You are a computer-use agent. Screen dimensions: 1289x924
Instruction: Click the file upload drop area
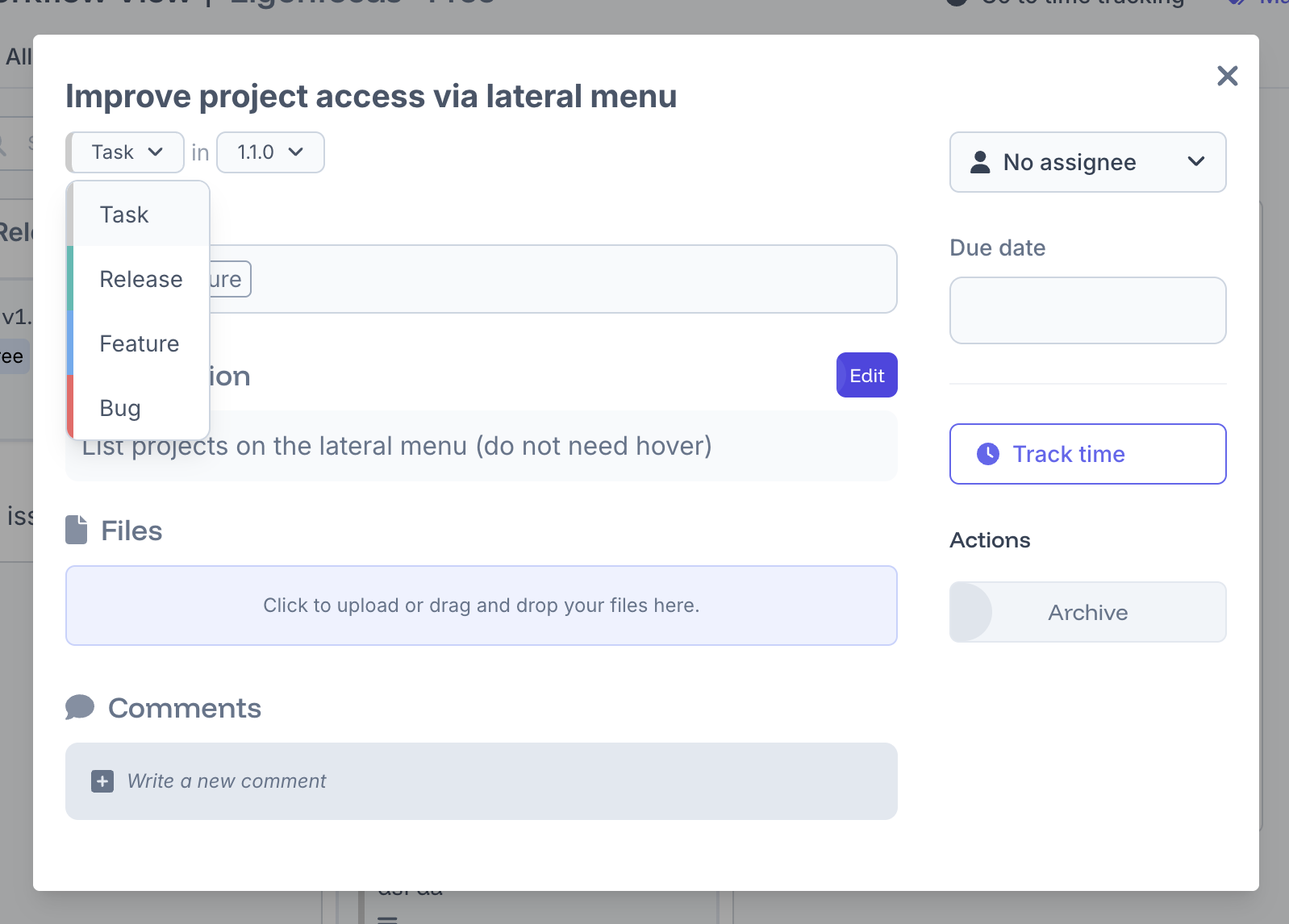click(x=481, y=606)
